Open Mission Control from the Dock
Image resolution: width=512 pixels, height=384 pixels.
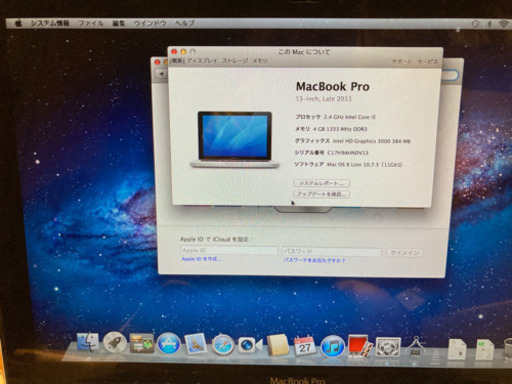(142, 343)
